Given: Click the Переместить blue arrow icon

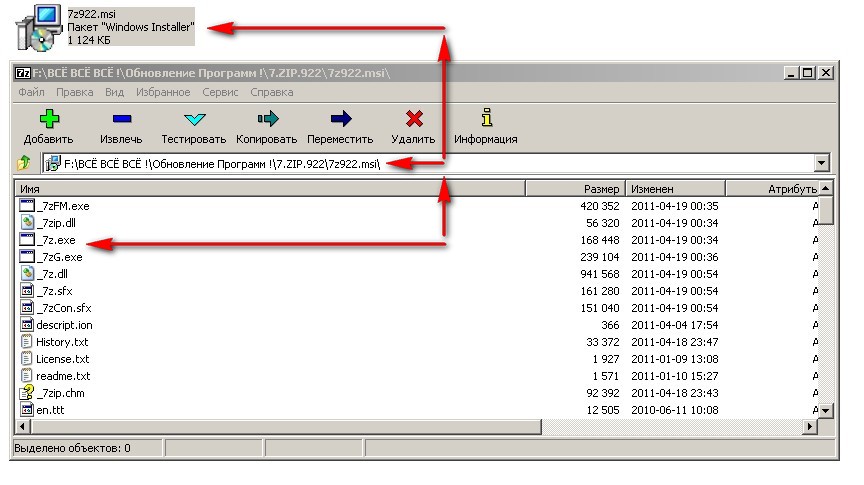Looking at the screenshot, I should point(341,118).
